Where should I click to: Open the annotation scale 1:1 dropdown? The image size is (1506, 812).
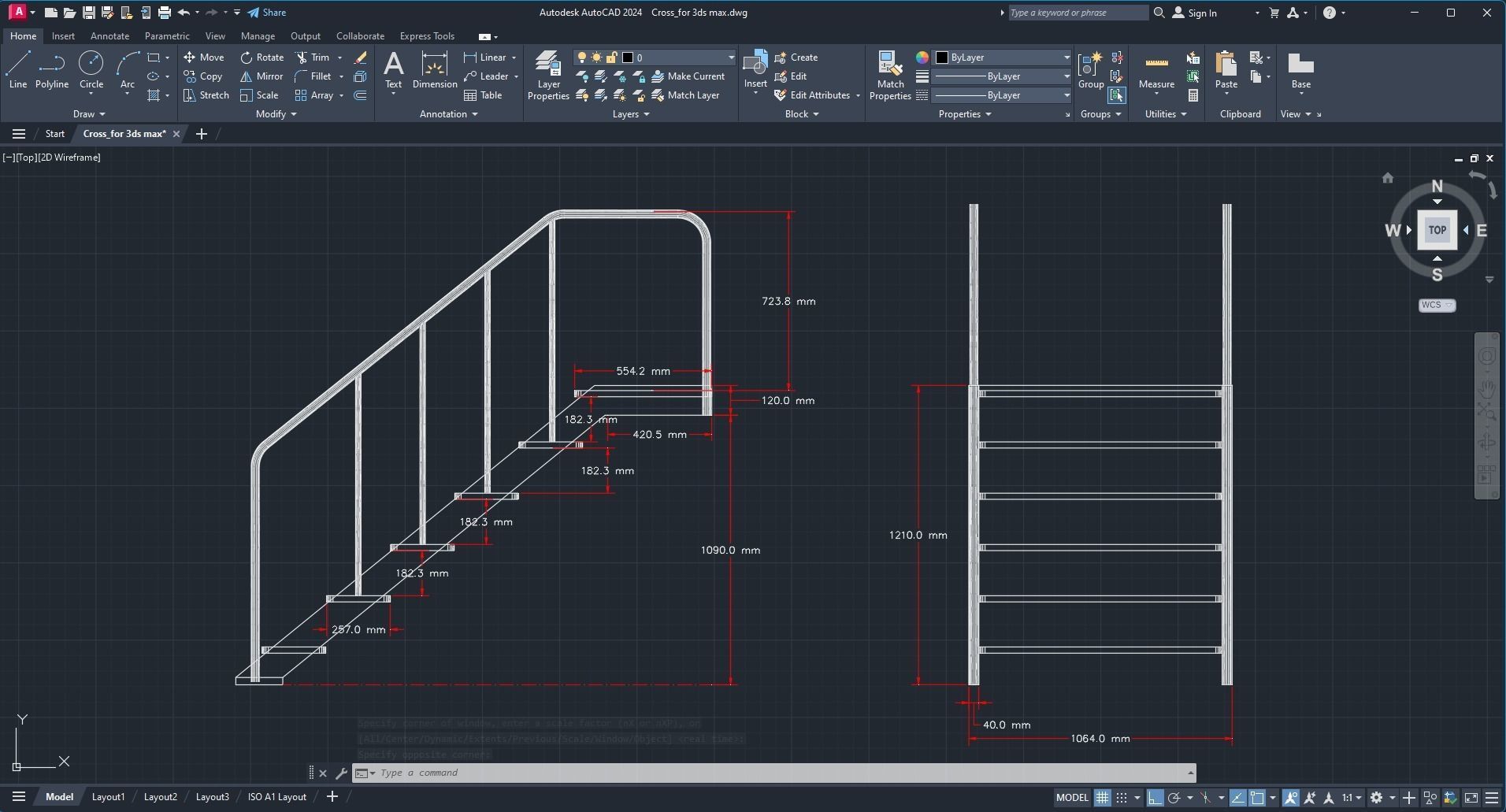click(1352, 798)
